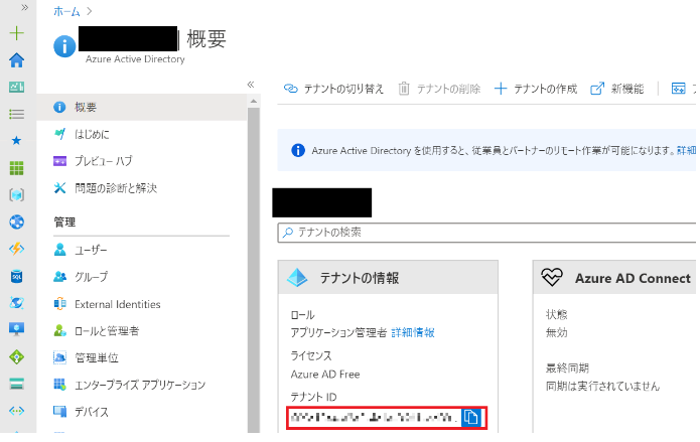Expand the portal sidebar with double chevron
Image resolution: width=700 pixels, height=442 pixels.
point(25,7)
